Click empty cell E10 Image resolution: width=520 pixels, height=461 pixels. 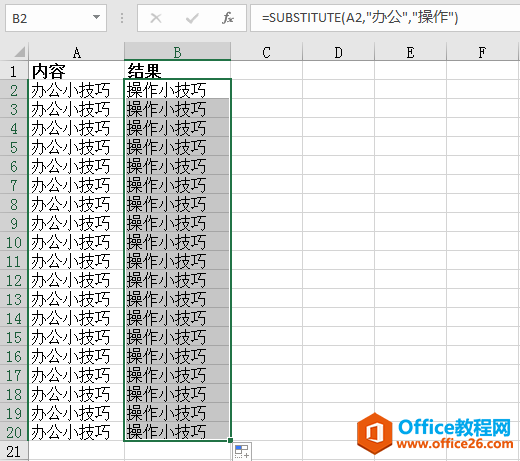[x=410, y=241]
